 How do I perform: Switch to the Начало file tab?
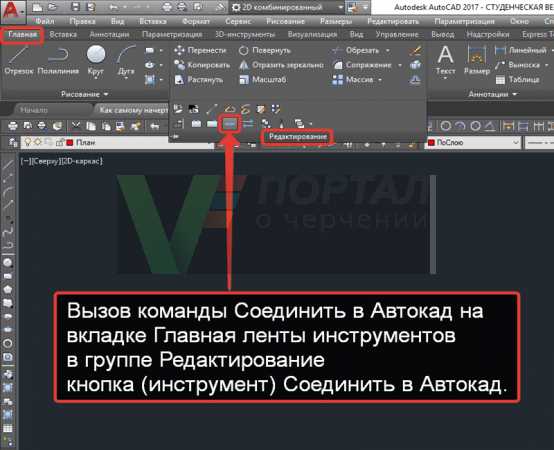click(x=34, y=110)
